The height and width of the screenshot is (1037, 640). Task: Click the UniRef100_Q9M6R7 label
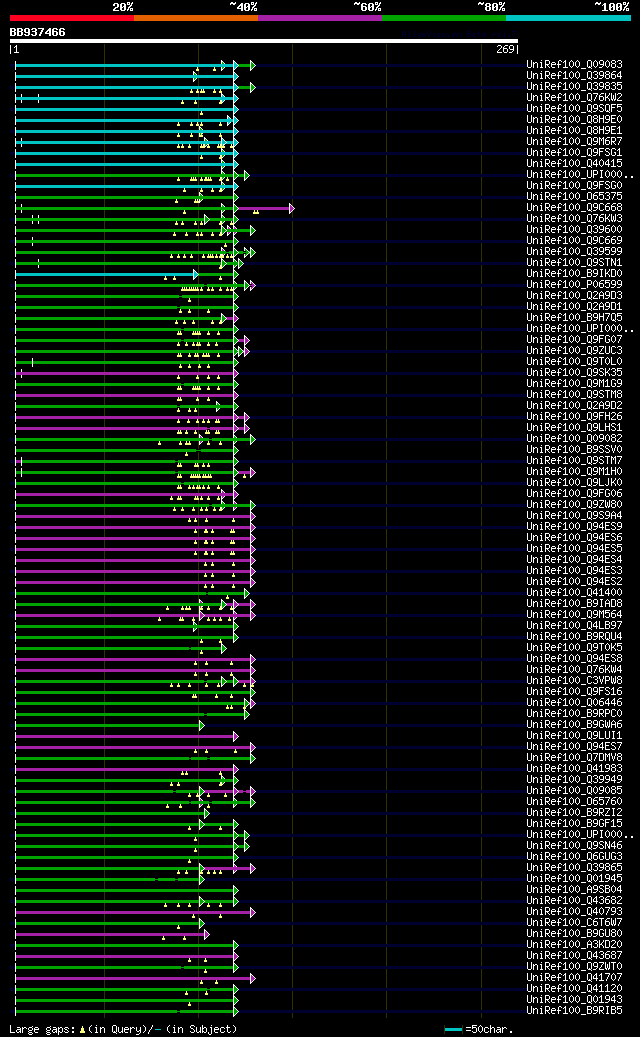tap(574, 142)
